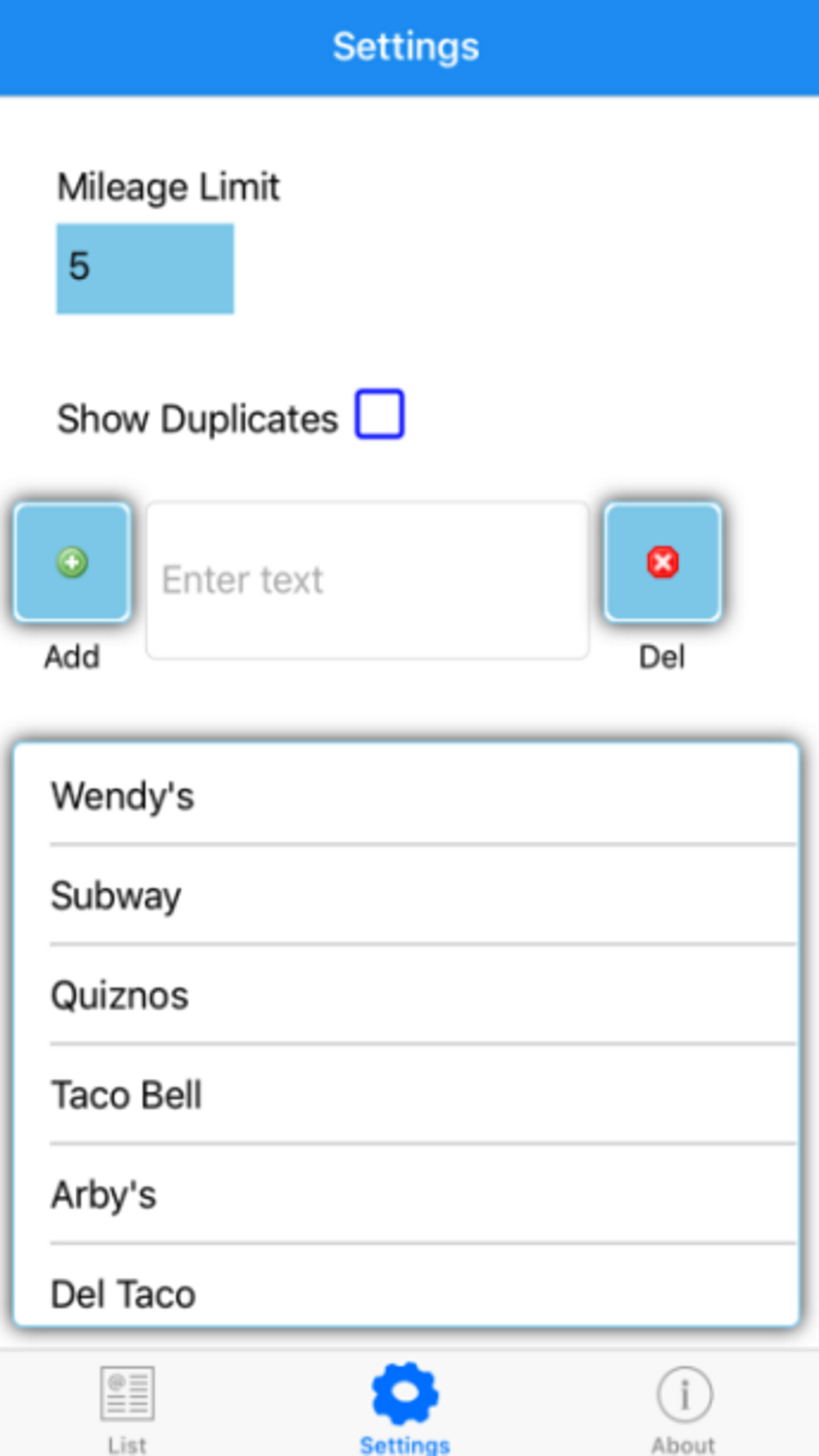Select the Del Taco list item
The height and width of the screenshot is (1456, 819).
[x=405, y=1294]
